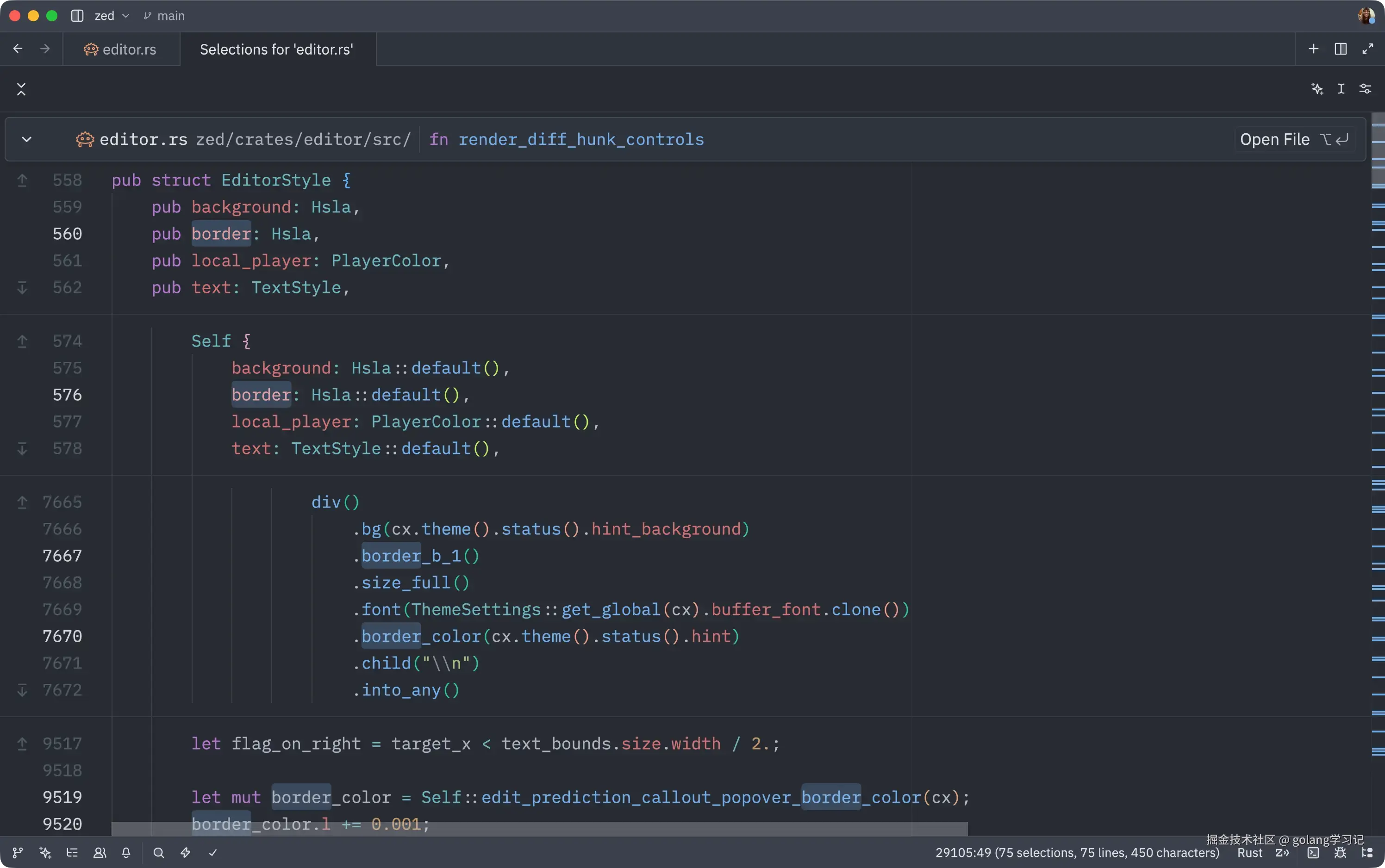Toggle the selections cursor icon in toolbar
The image size is (1385, 868).
point(1341,88)
